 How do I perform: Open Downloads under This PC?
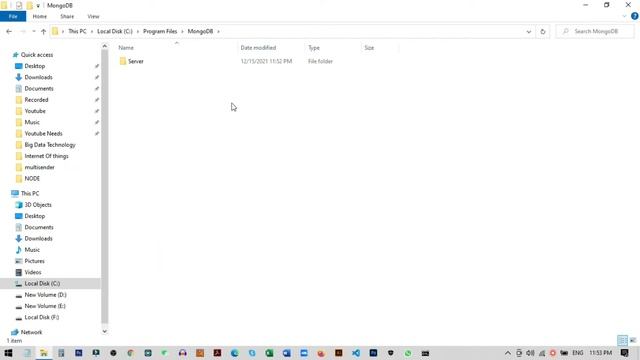(38, 238)
